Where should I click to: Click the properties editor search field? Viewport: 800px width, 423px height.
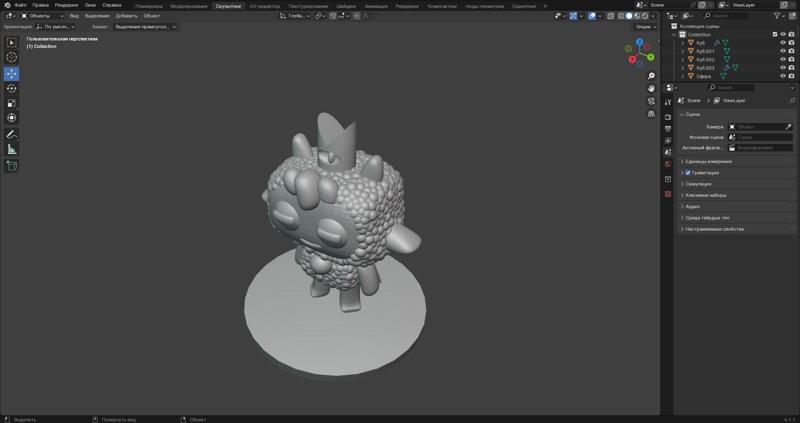point(731,88)
